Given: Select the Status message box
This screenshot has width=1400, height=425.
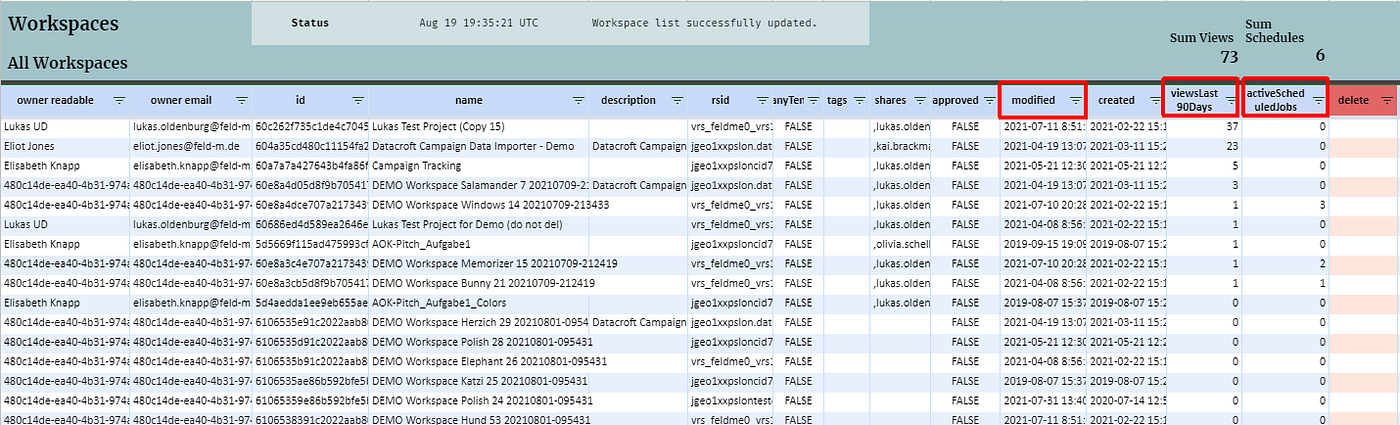Looking at the screenshot, I should point(560,23).
